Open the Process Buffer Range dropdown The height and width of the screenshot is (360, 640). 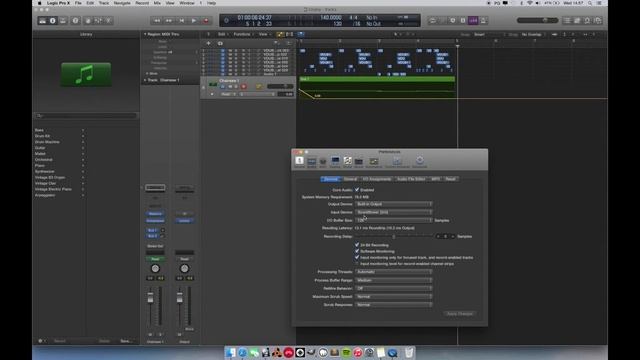tap(393, 280)
